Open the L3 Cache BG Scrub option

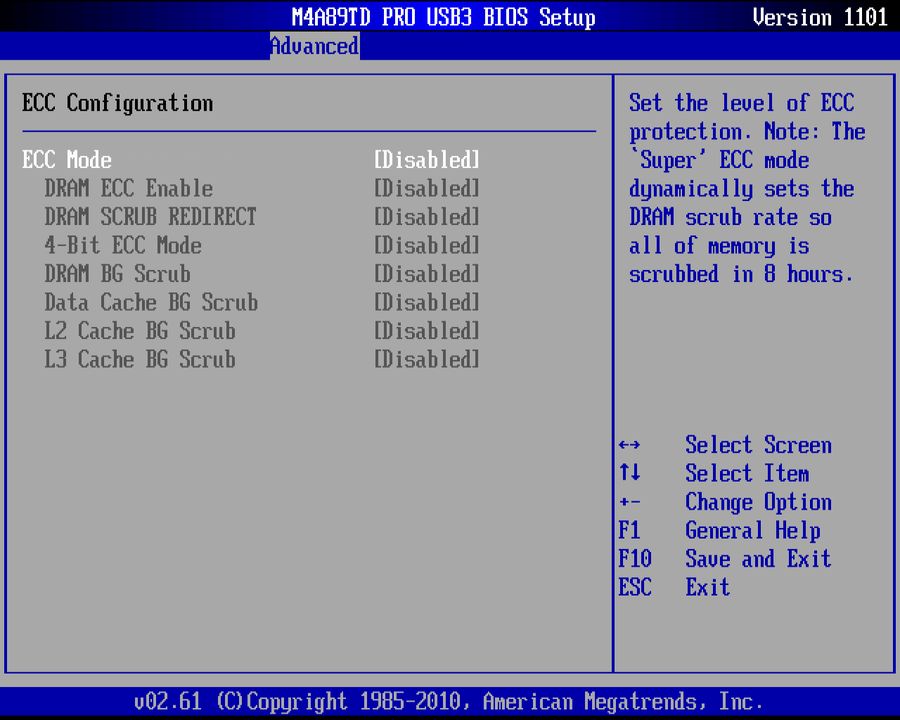tap(426, 359)
